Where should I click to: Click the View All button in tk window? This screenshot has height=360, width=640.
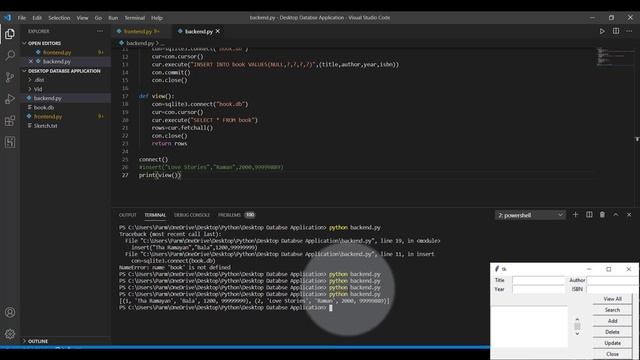[x=612, y=299]
